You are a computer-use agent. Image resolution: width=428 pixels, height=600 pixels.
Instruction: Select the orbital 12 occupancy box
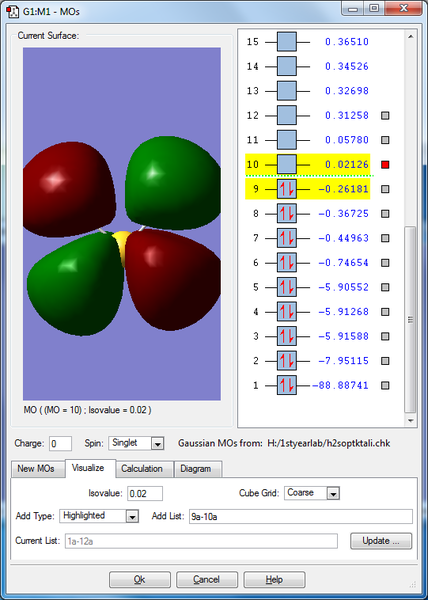coord(287,115)
